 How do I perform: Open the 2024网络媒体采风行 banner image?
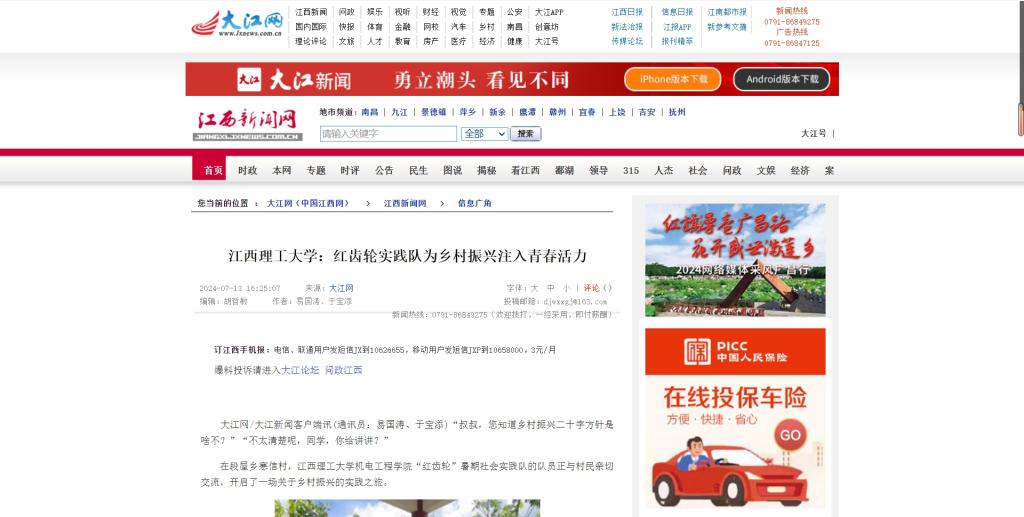735,260
